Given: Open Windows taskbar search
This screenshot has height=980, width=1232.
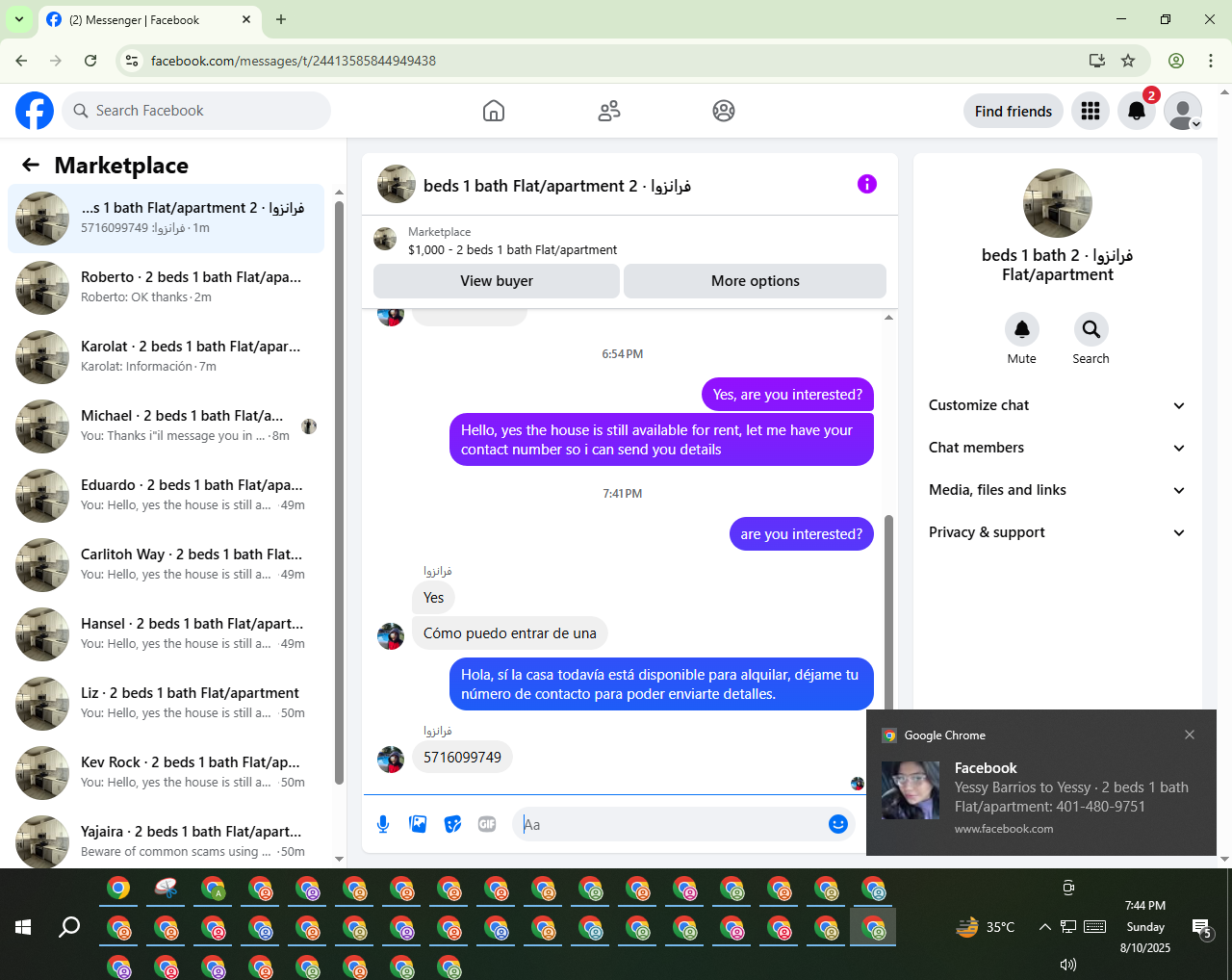Looking at the screenshot, I should (69, 927).
